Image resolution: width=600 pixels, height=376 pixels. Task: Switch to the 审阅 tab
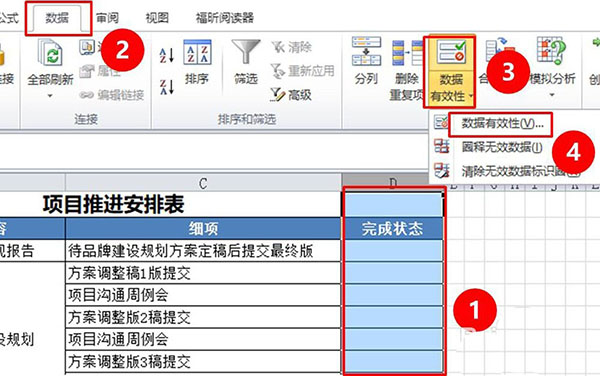coord(107,18)
